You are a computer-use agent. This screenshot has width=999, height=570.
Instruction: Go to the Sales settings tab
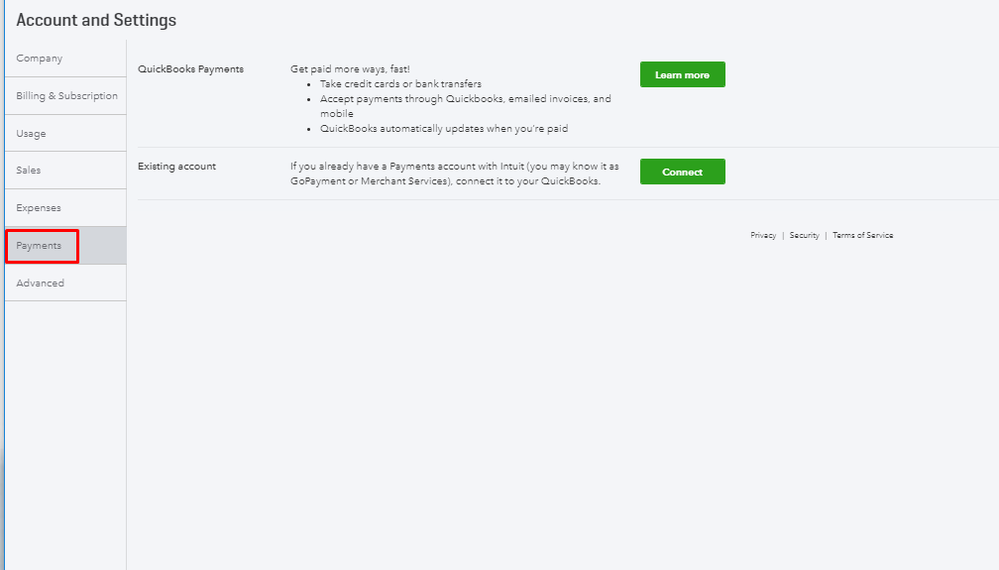pyautogui.click(x=28, y=171)
